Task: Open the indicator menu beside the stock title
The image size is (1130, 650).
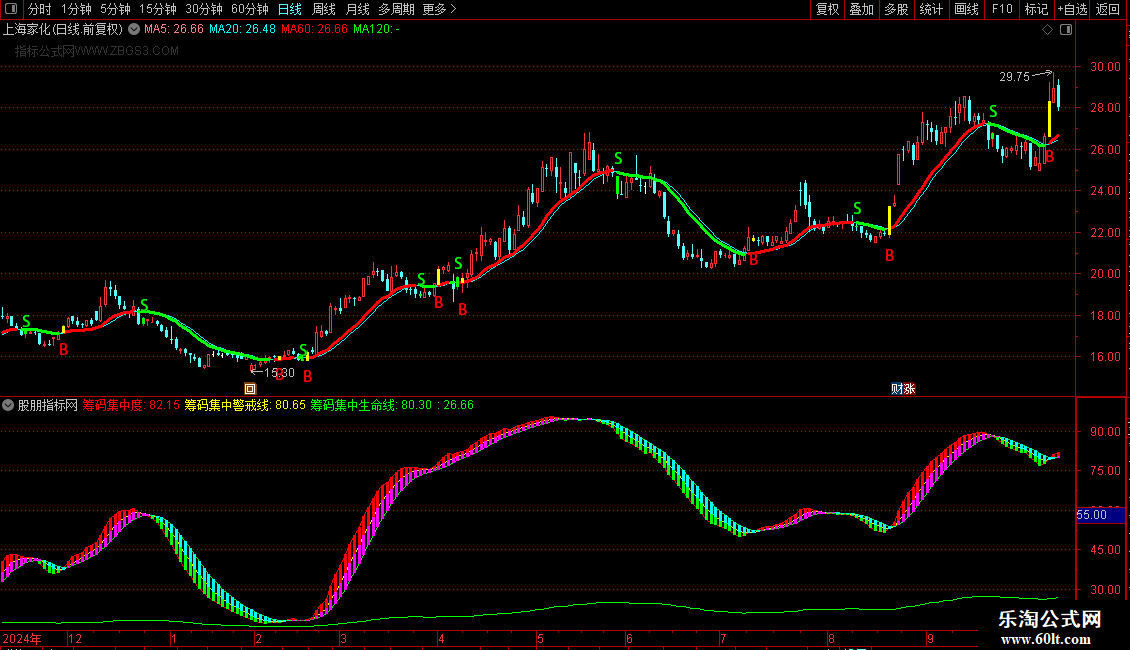Action: click(134, 29)
